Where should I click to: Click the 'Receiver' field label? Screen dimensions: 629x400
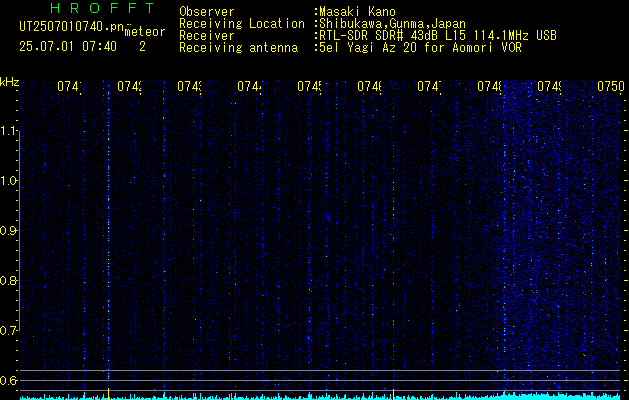tap(207, 36)
